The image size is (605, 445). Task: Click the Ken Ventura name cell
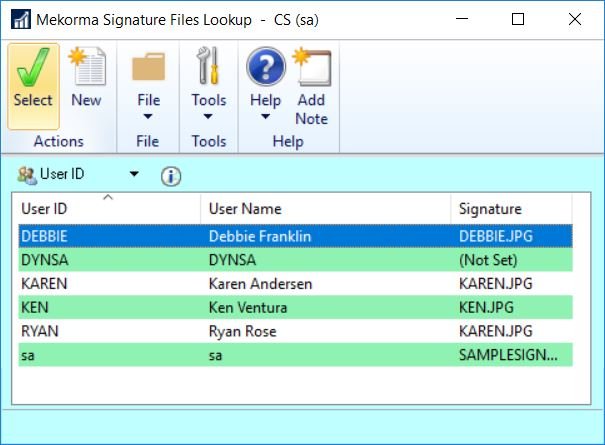(x=248, y=308)
